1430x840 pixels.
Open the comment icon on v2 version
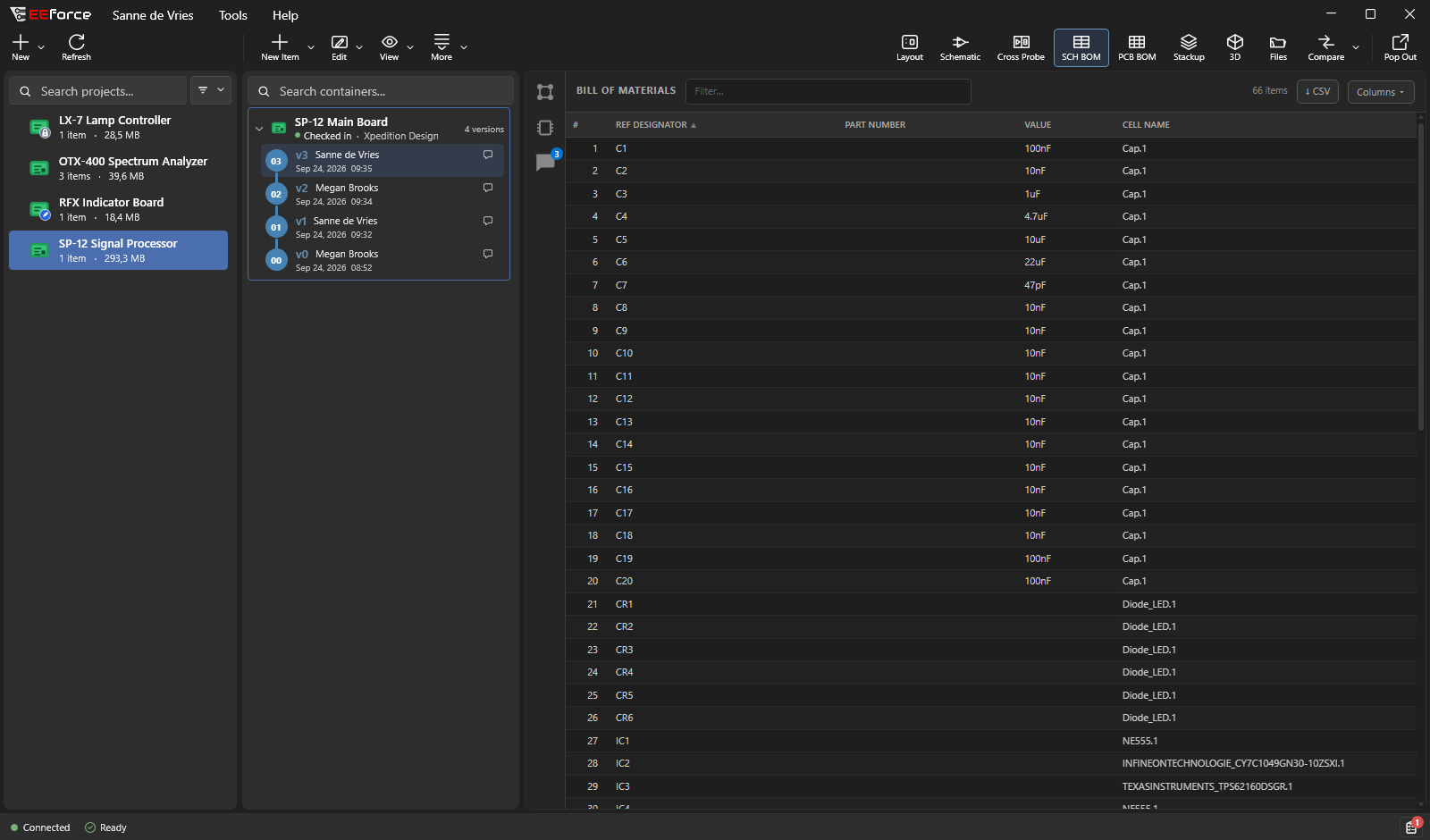pos(488,188)
